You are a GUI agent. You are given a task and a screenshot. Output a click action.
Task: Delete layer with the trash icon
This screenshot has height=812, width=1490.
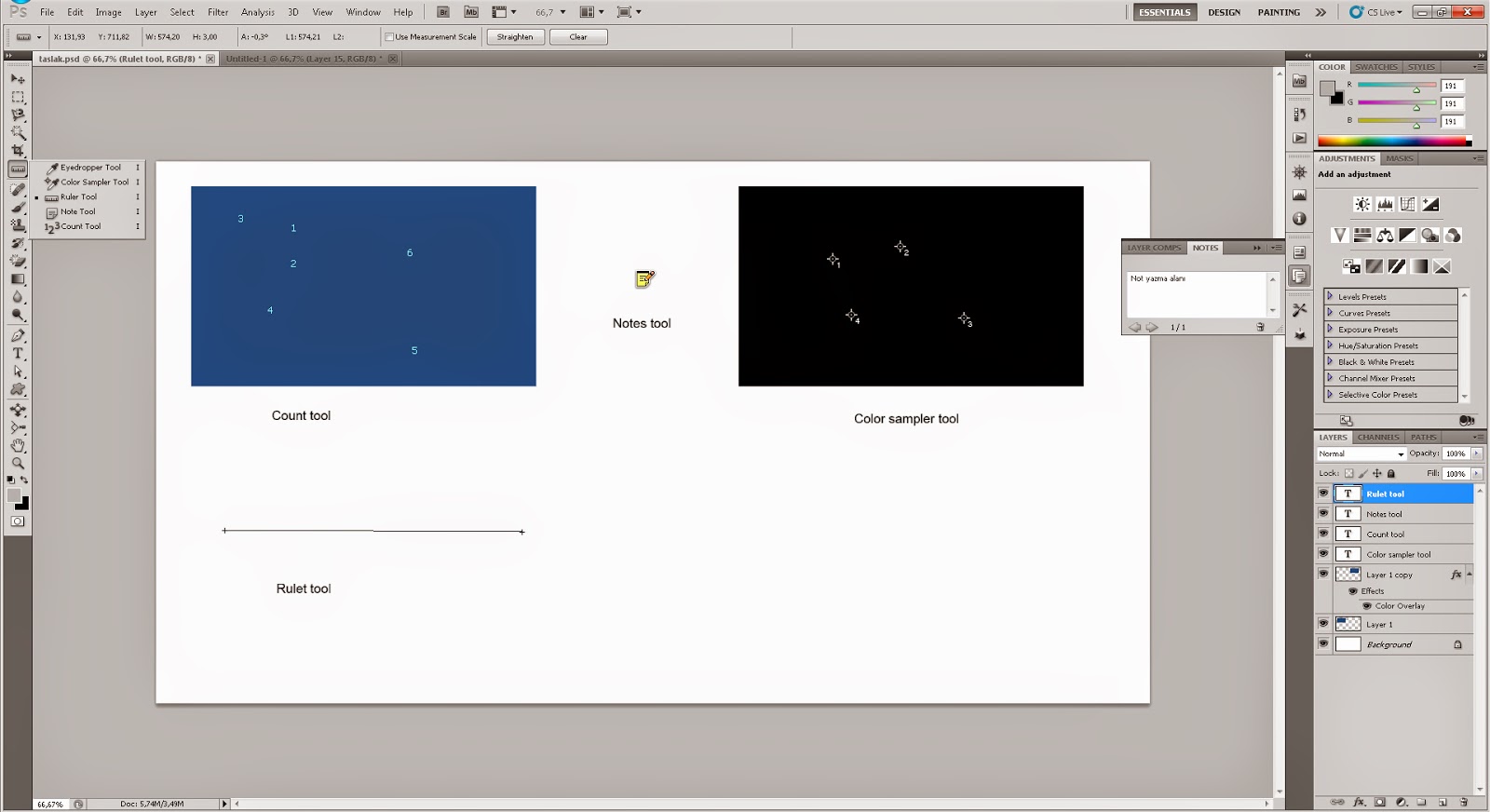(1464, 802)
